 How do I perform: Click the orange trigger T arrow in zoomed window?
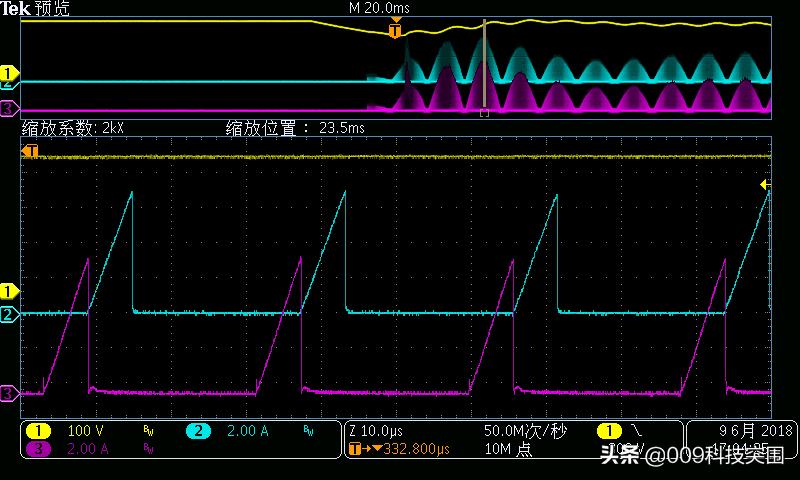[30, 151]
